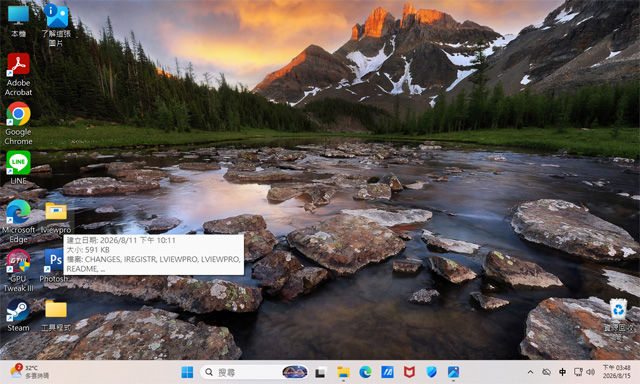Expand the hidden system tray icons
Screen dimensions: 640x384
(530, 372)
